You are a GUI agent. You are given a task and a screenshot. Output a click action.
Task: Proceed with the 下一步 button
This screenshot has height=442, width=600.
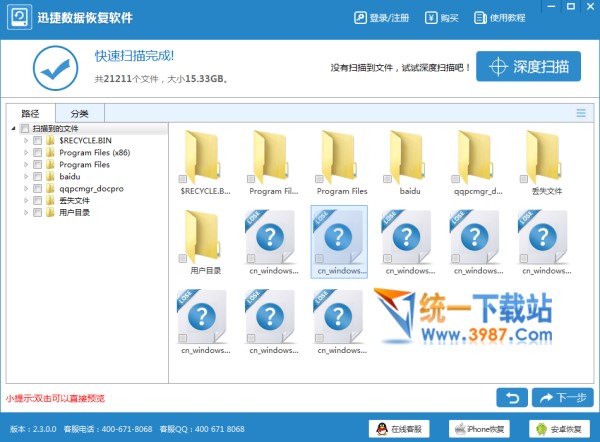562,398
